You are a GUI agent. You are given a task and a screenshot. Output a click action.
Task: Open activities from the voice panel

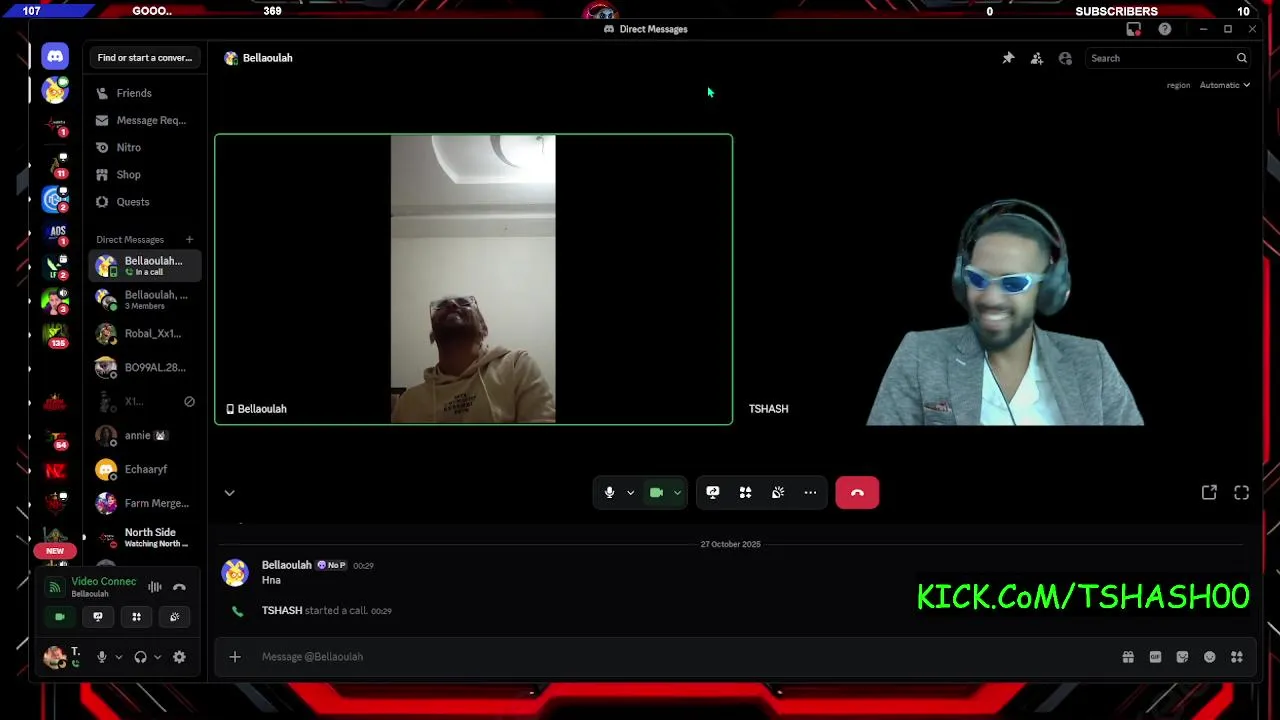[x=136, y=617]
